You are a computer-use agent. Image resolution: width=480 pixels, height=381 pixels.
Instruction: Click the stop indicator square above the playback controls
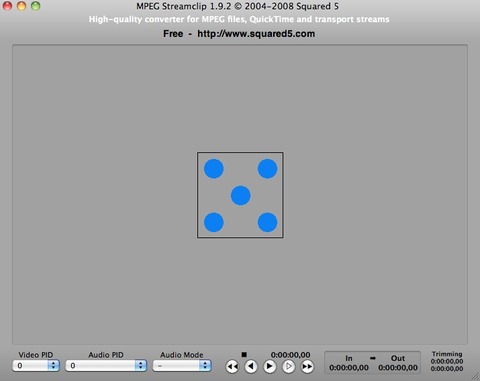244,354
